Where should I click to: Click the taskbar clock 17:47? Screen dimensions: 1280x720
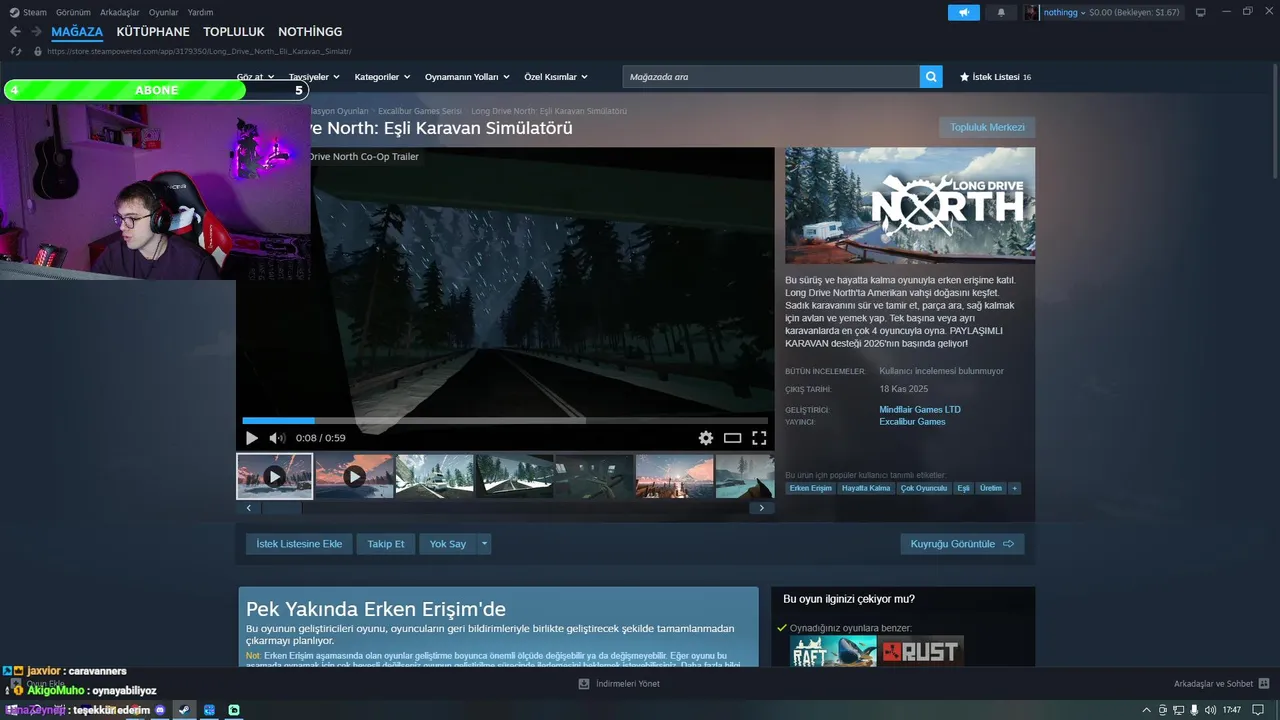click(1231, 710)
